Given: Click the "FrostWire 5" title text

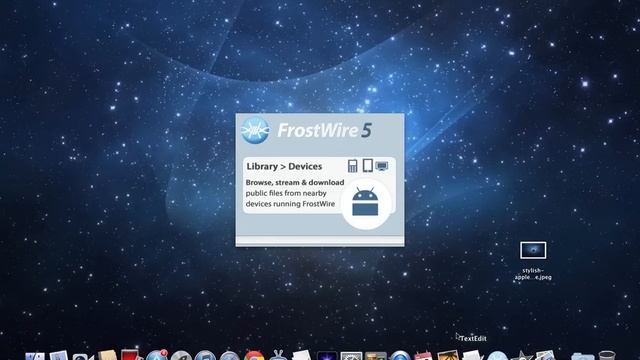Looking at the screenshot, I should [x=324, y=131].
